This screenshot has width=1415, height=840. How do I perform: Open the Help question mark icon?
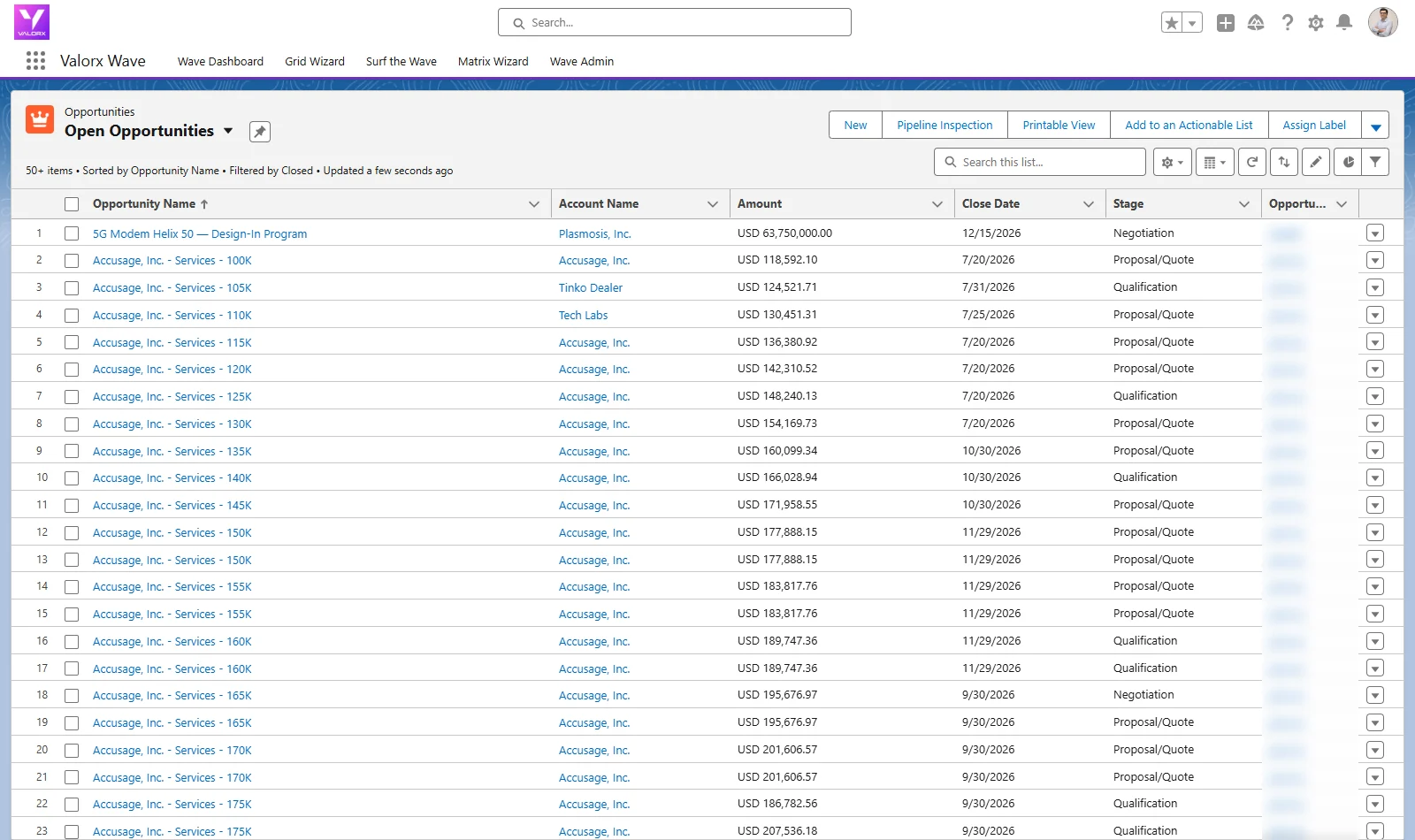tap(1288, 23)
